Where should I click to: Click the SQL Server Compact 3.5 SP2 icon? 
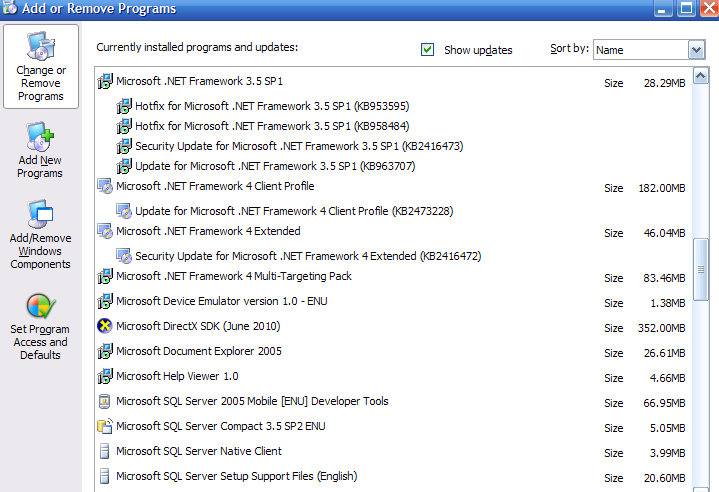(105, 426)
